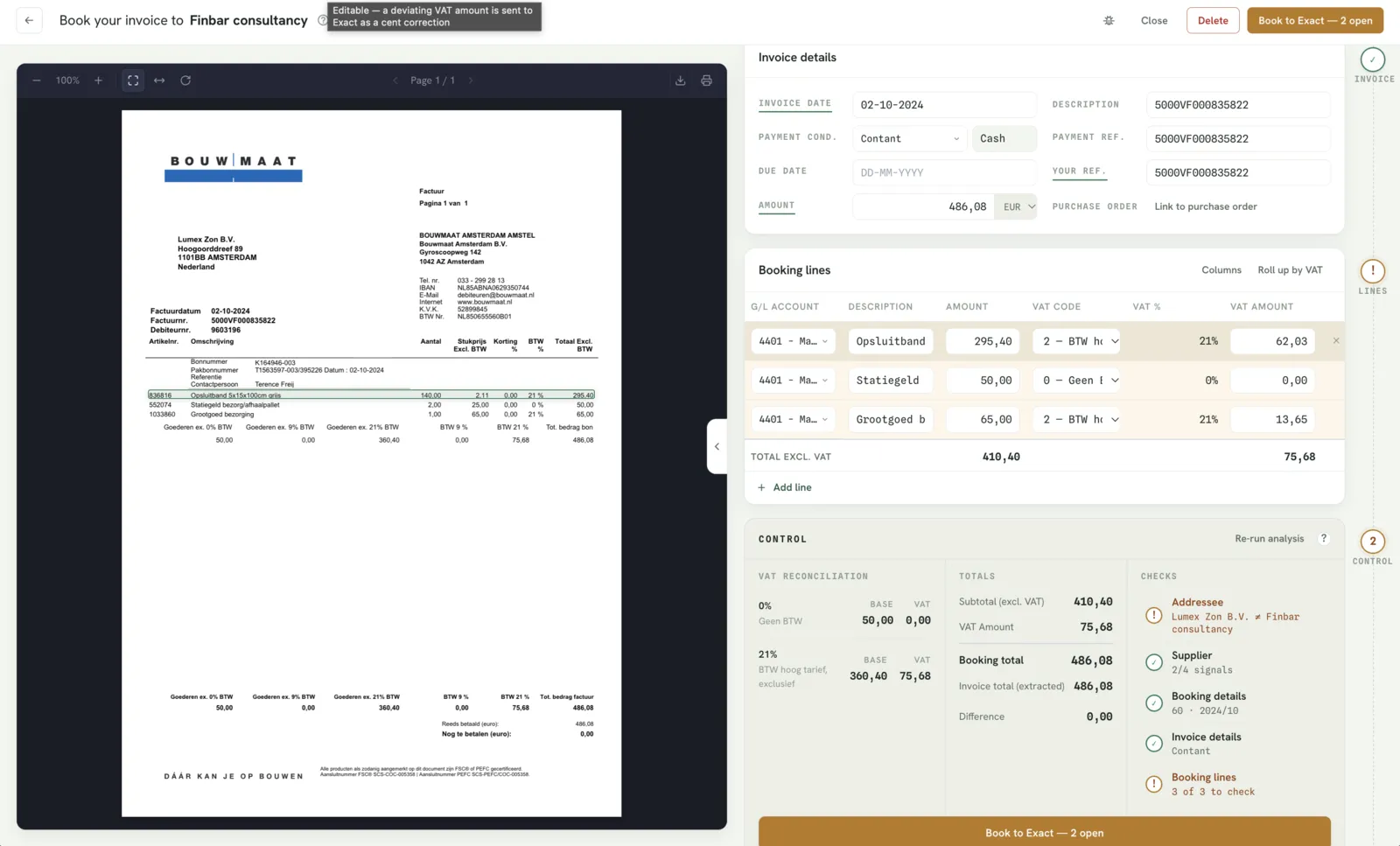
Task: Rotate the invoice document
Action: click(185, 80)
